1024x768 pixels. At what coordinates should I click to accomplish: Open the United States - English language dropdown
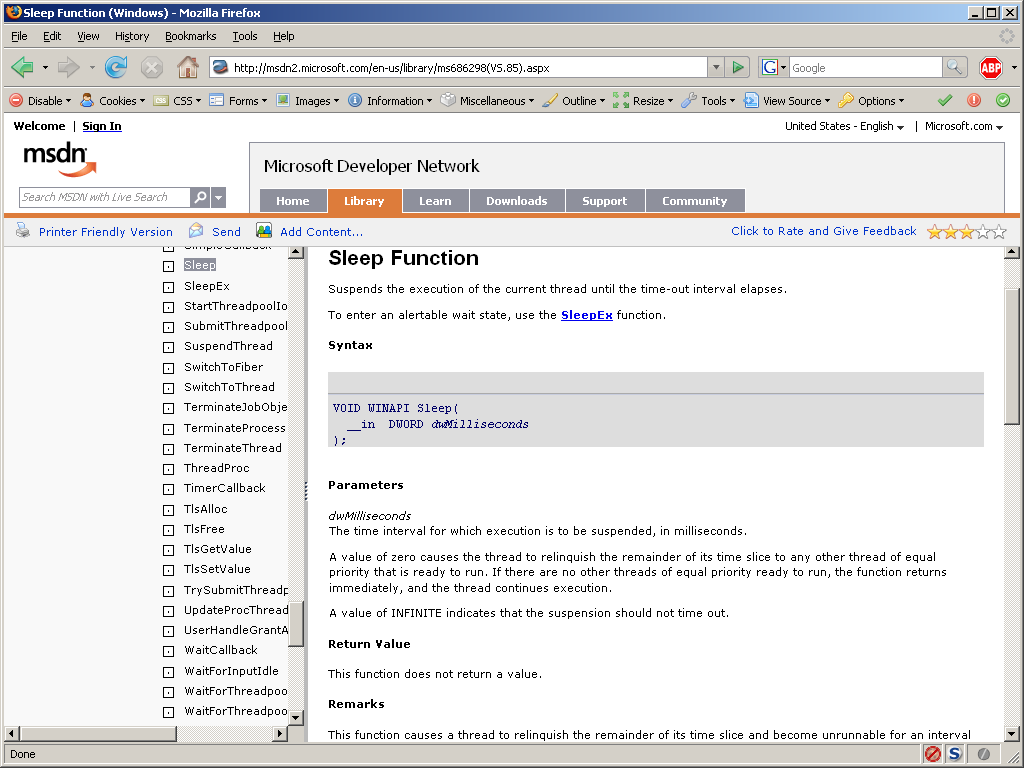click(844, 126)
